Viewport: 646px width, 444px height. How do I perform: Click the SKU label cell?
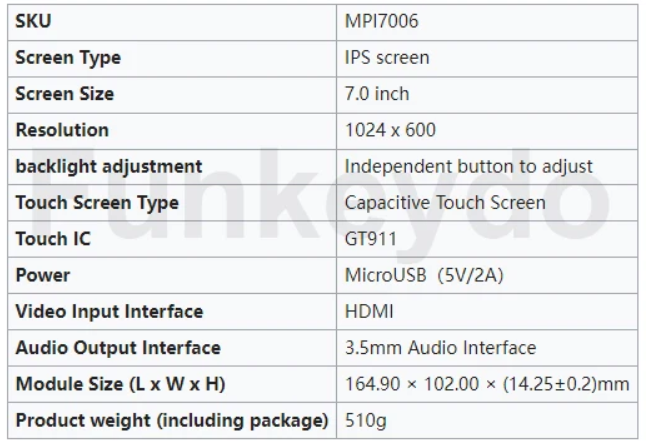pyautogui.click(x=33, y=21)
